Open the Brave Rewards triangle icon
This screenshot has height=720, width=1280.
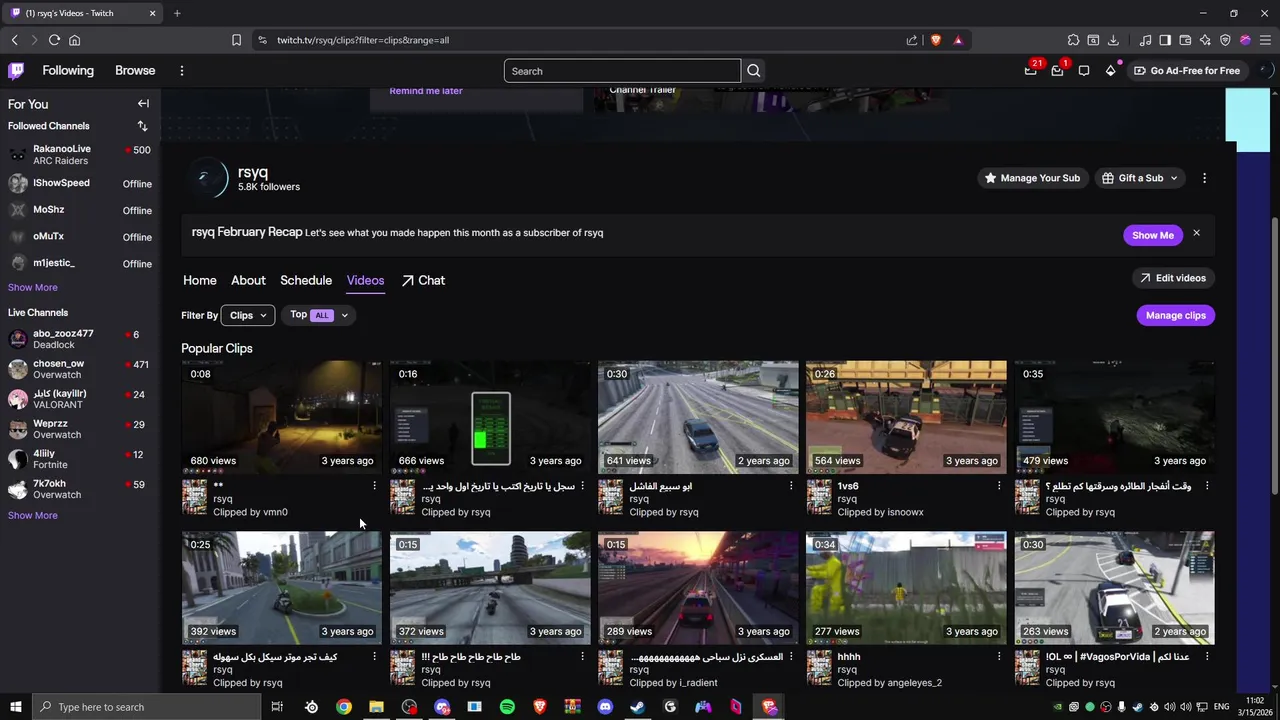[x=958, y=40]
